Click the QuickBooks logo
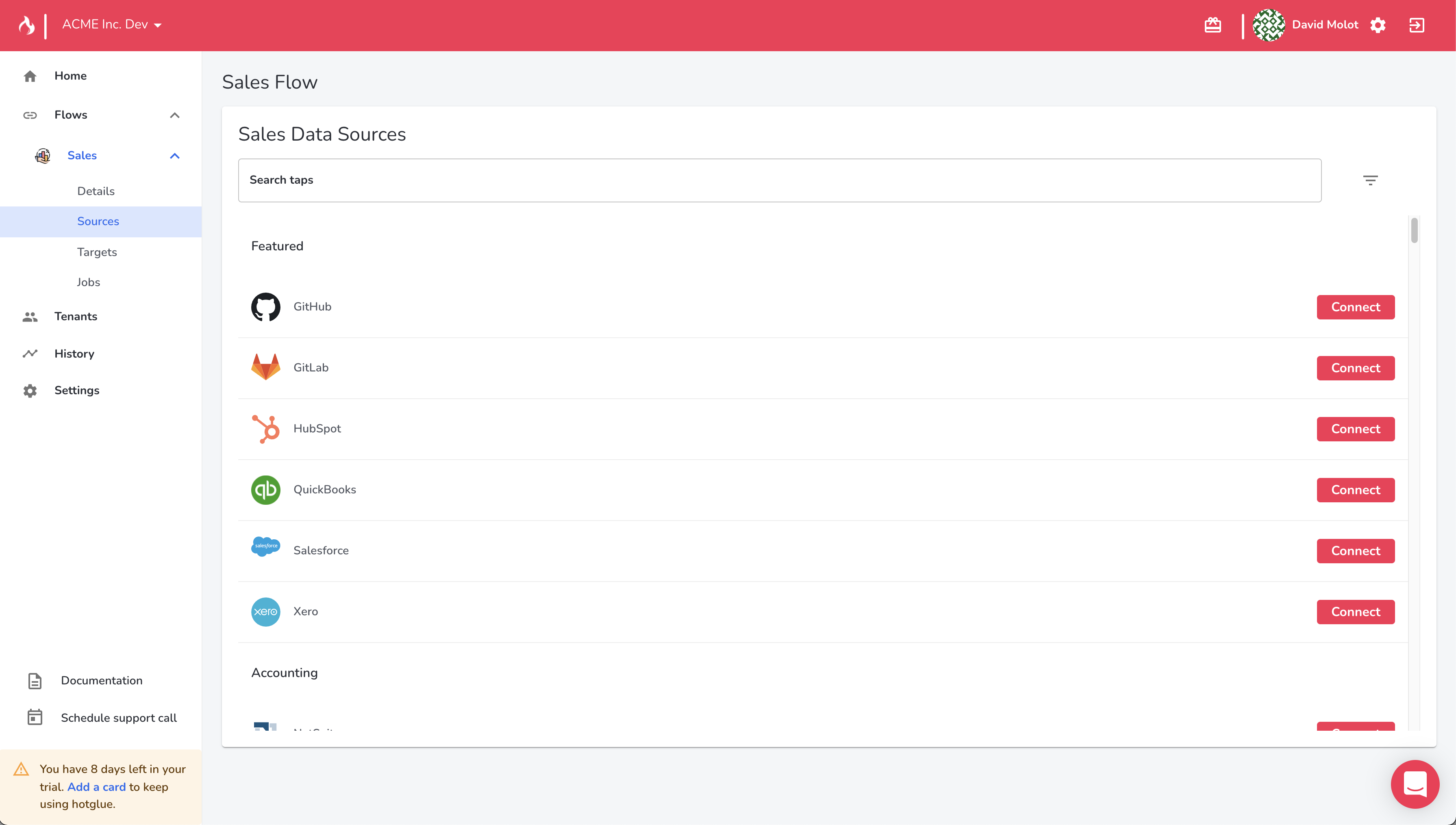The height and width of the screenshot is (825, 1456). [265, 490]
